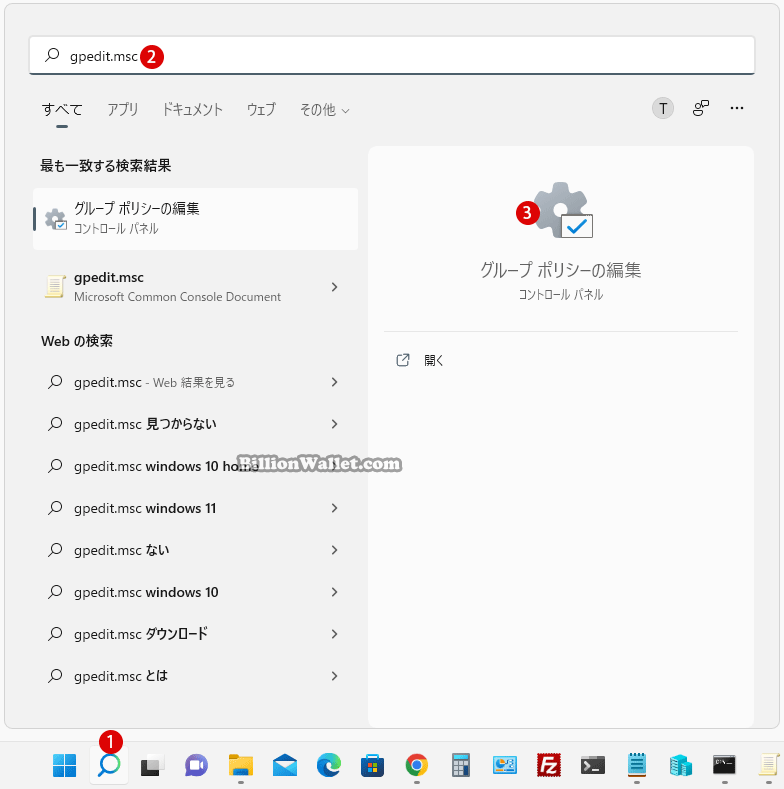
Task: Open Task View from the taskbar
Action: click(152, 766)
